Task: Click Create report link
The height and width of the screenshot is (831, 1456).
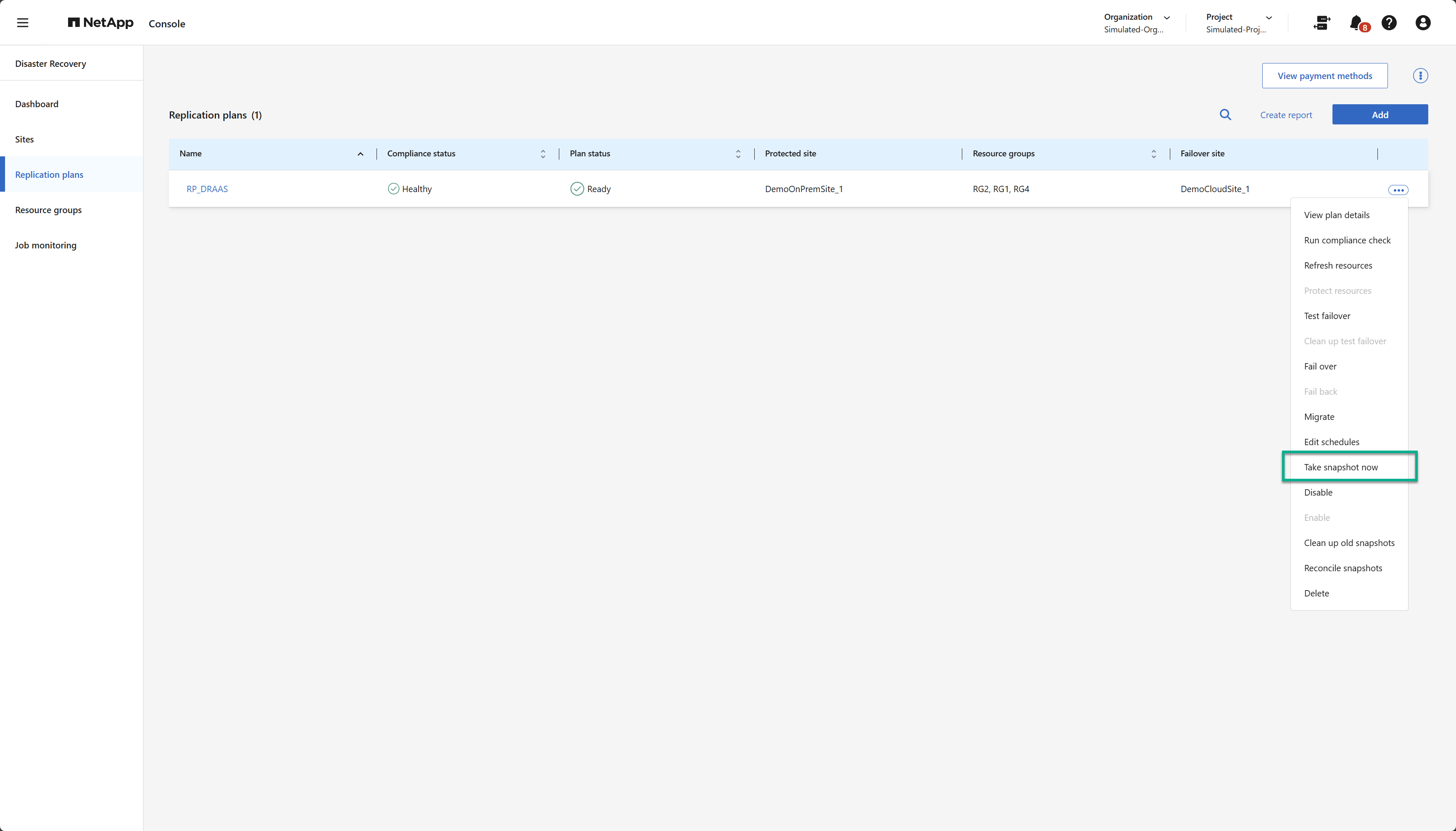Action: pos(1286,115)
